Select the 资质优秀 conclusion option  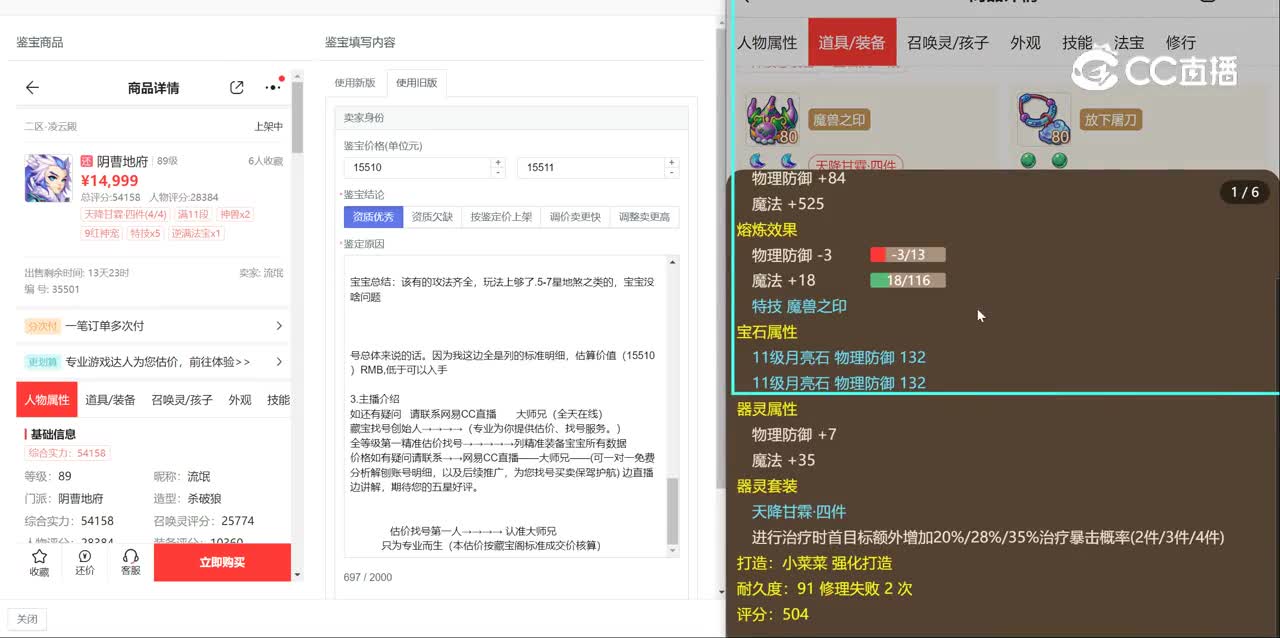(x=373, y=217)
